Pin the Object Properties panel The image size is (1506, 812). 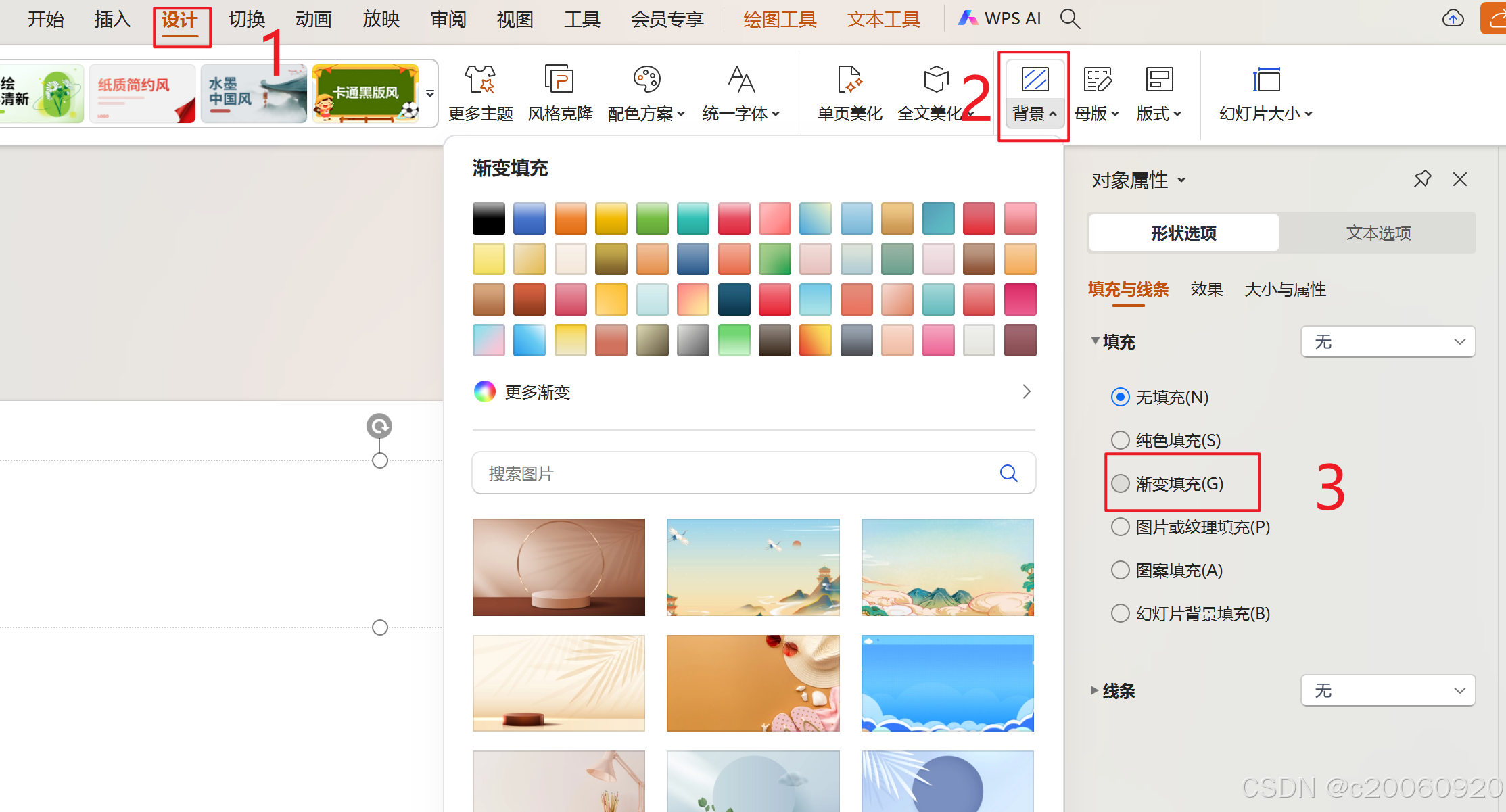tap(1422, 179)
